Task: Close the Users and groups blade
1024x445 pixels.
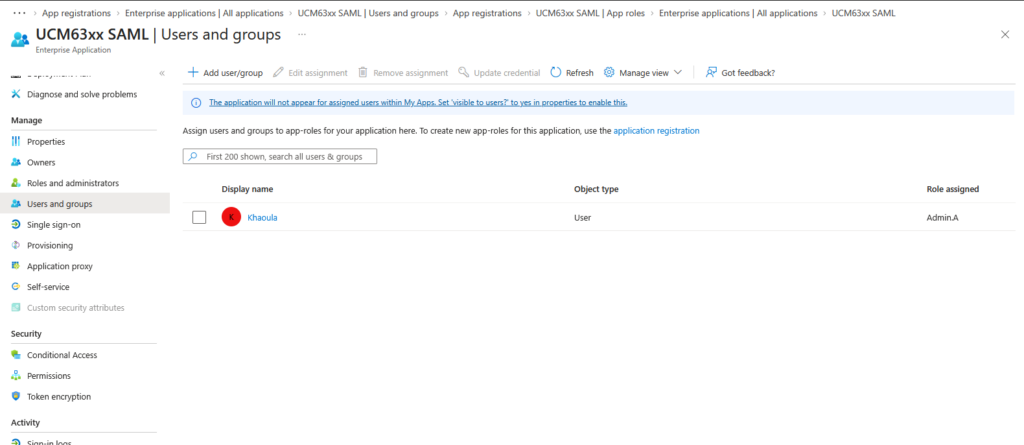Action: point(1005,35)
